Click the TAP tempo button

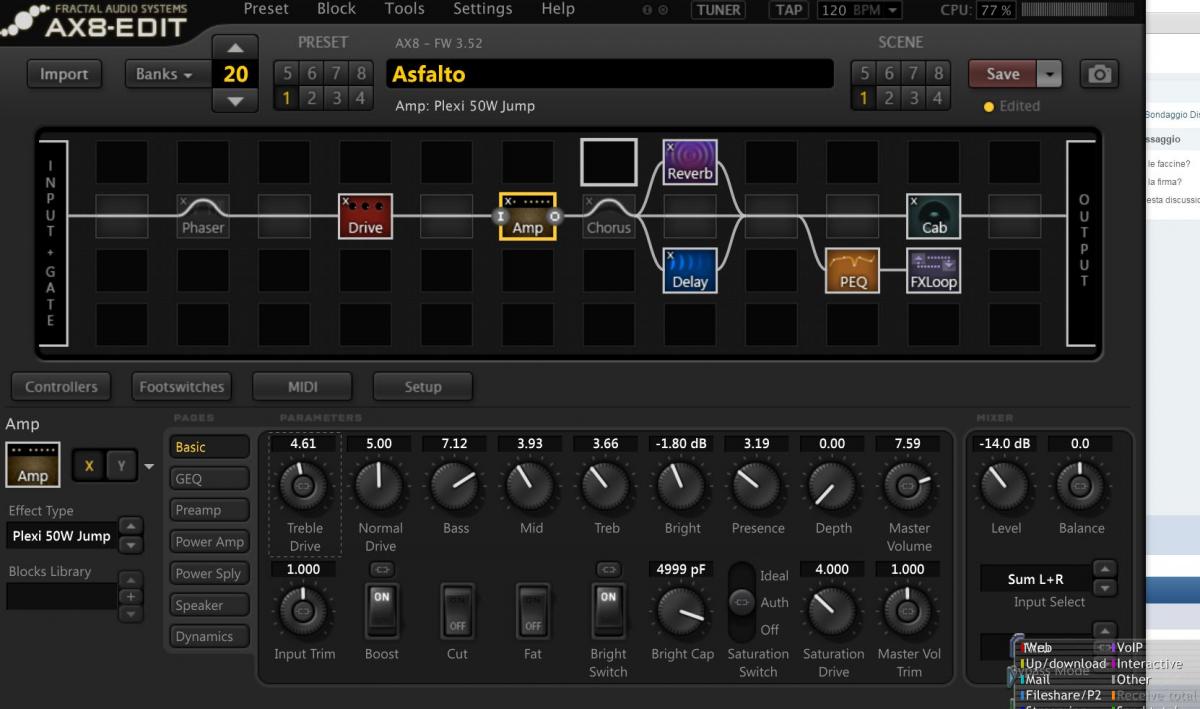[x=789, y=10]
